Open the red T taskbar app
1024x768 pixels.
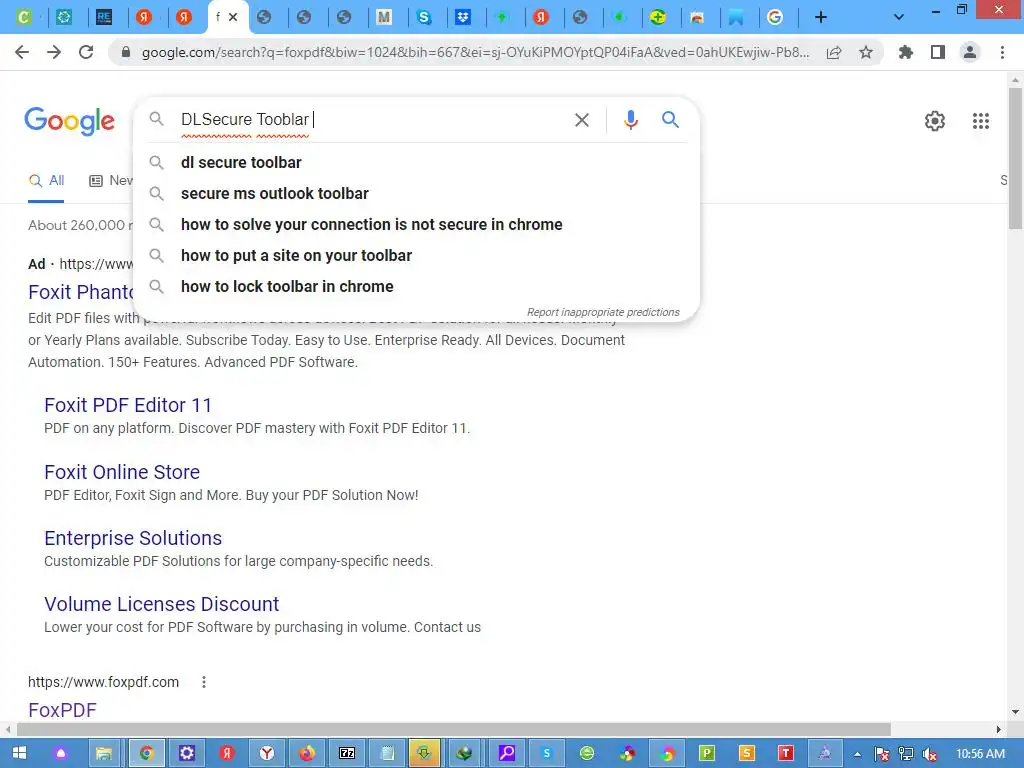(786, 753)
